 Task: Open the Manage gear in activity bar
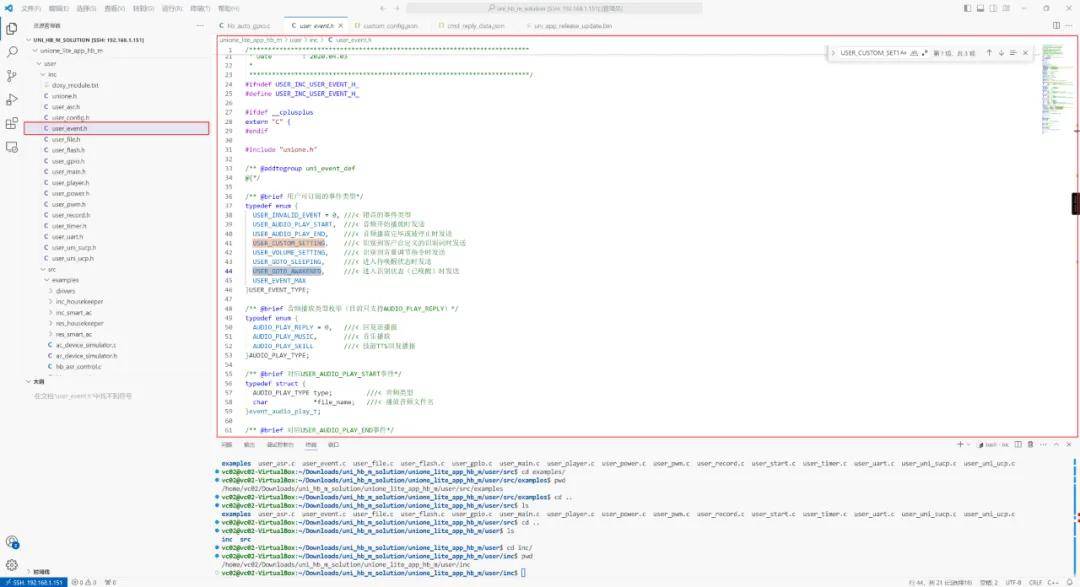click(12, 565)
